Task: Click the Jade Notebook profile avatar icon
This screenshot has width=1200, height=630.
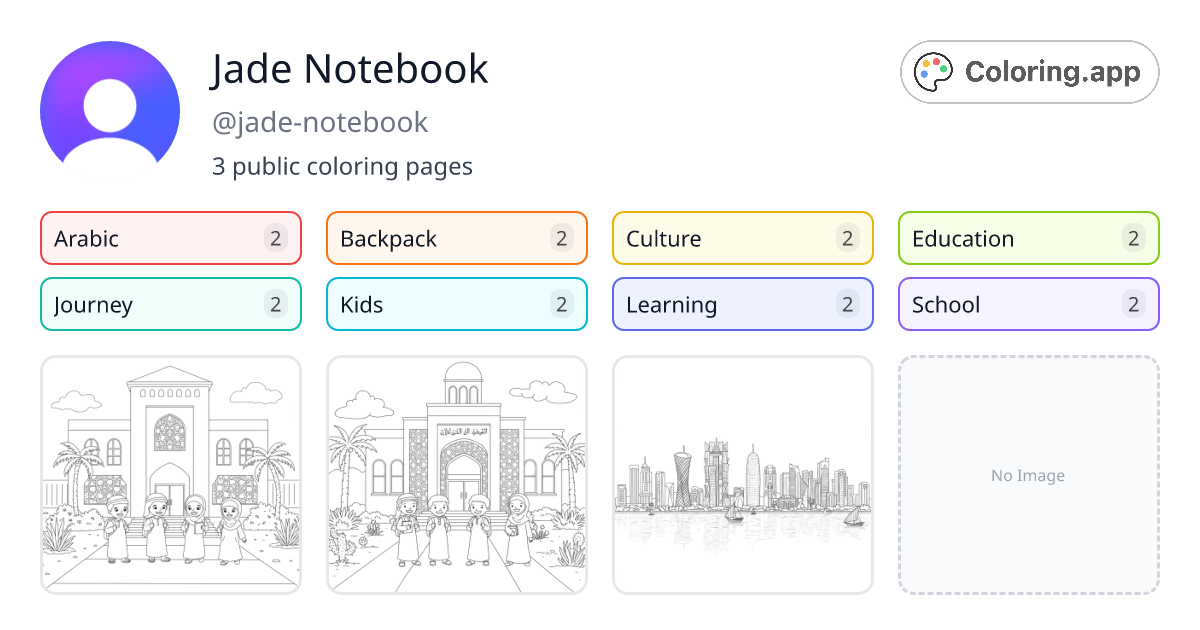Action: (x=110, y=105)
